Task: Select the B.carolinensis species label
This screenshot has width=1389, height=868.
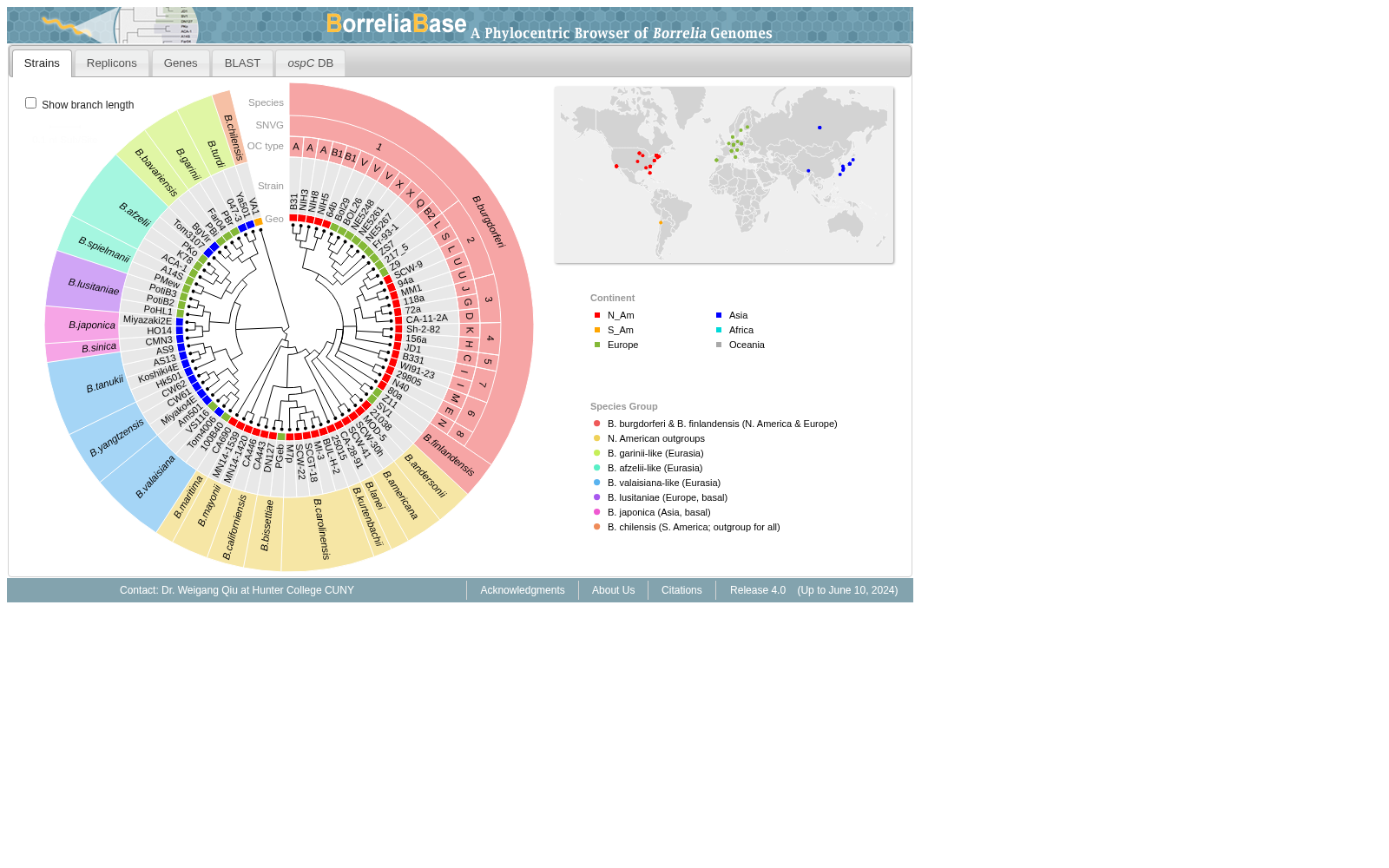Action: (322, 529)
